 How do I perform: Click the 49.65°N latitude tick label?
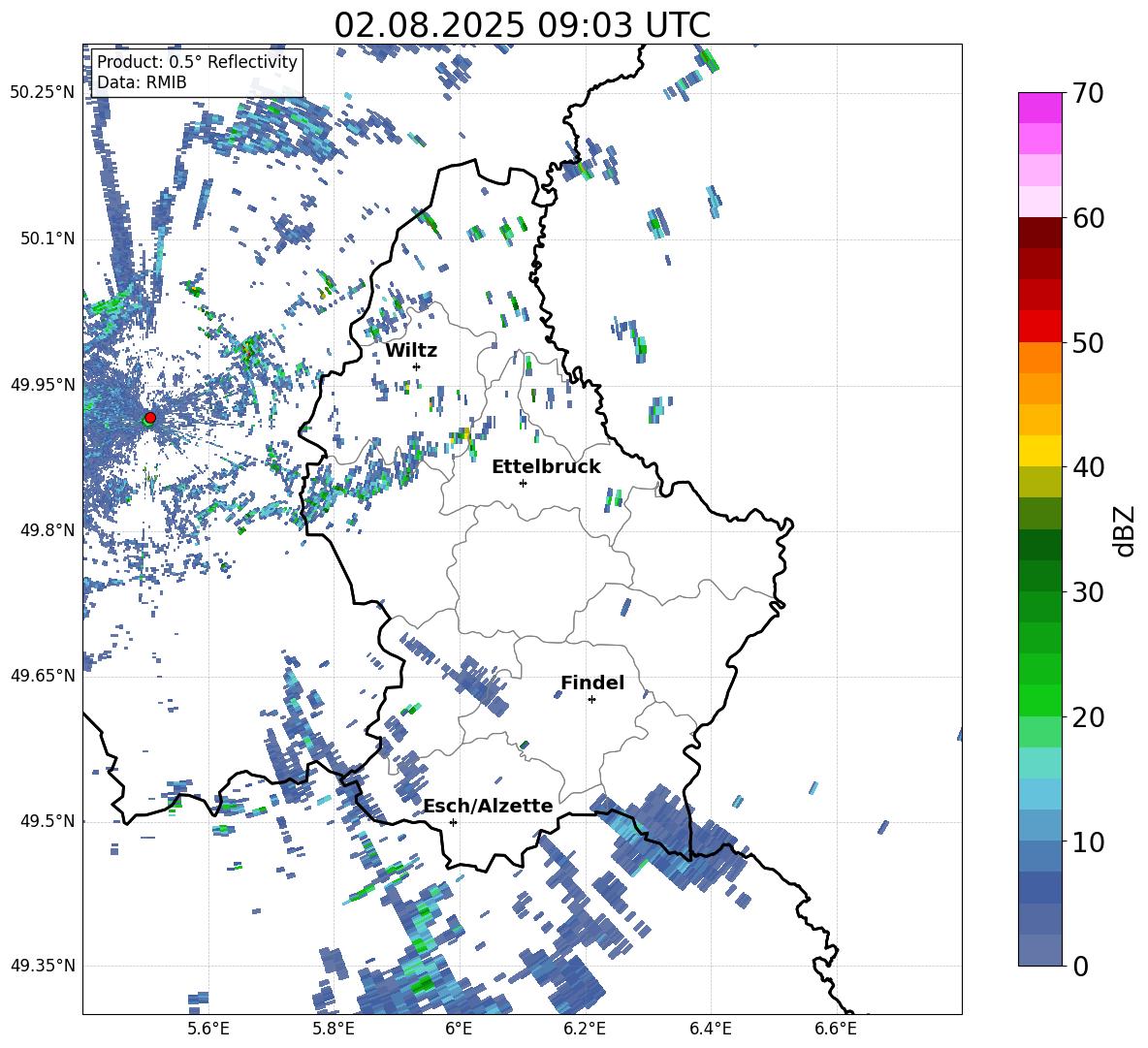(43, 676)
